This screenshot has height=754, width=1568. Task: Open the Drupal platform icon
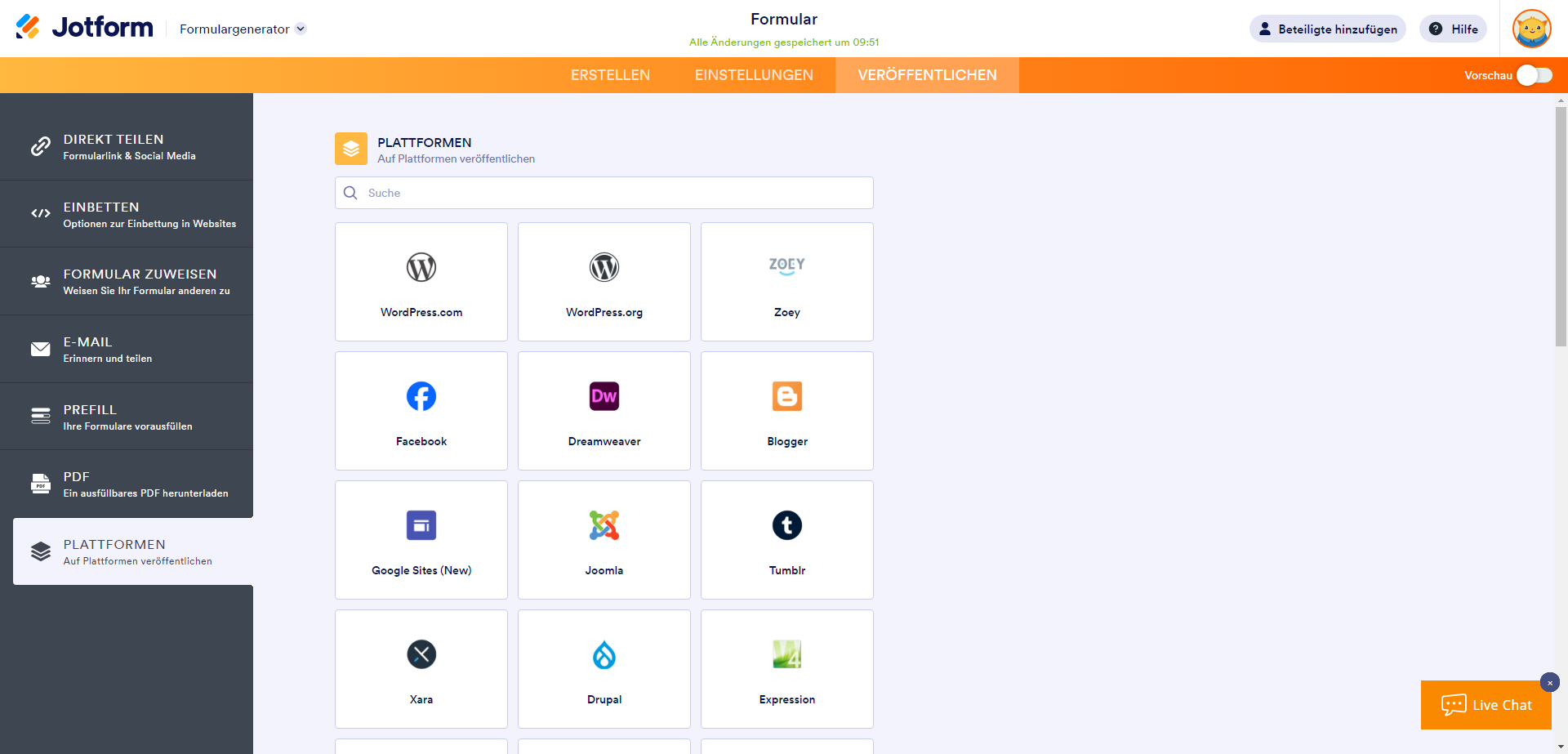[x=604, y=655]
